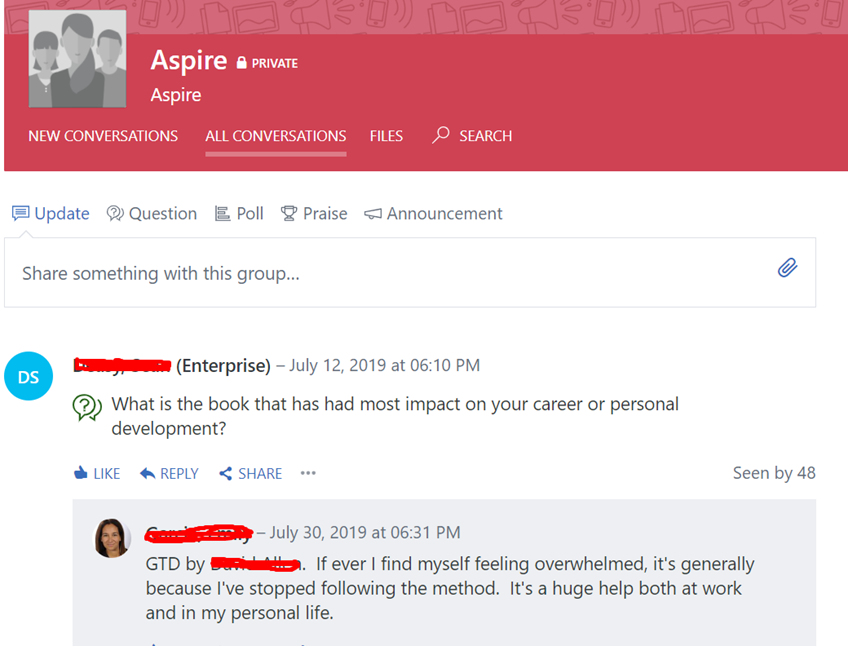Click the 'Share something with this group' field
Screen dimensions: 848x646
300,272
